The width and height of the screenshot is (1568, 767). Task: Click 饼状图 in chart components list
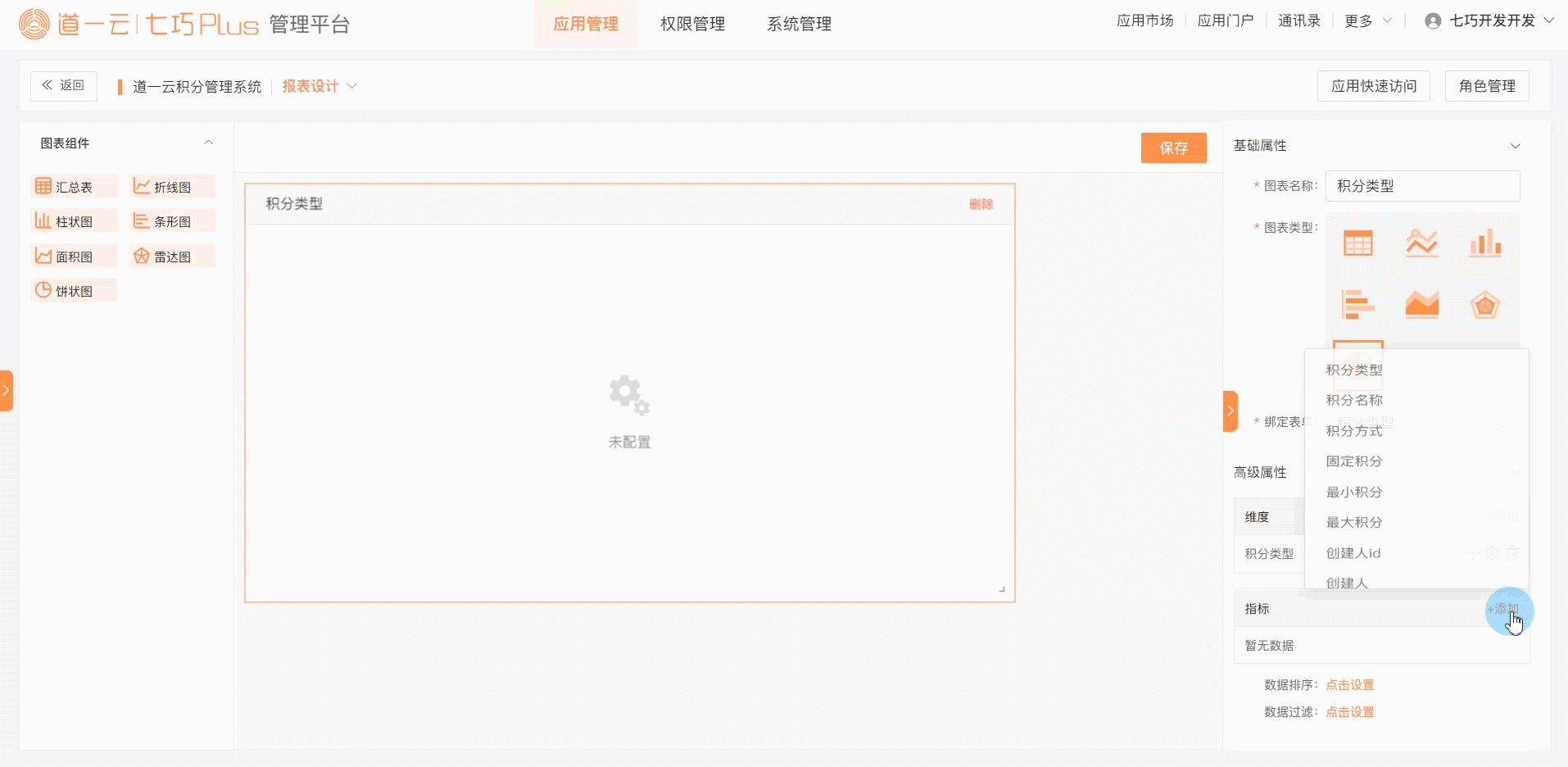(x=74, y=291)
